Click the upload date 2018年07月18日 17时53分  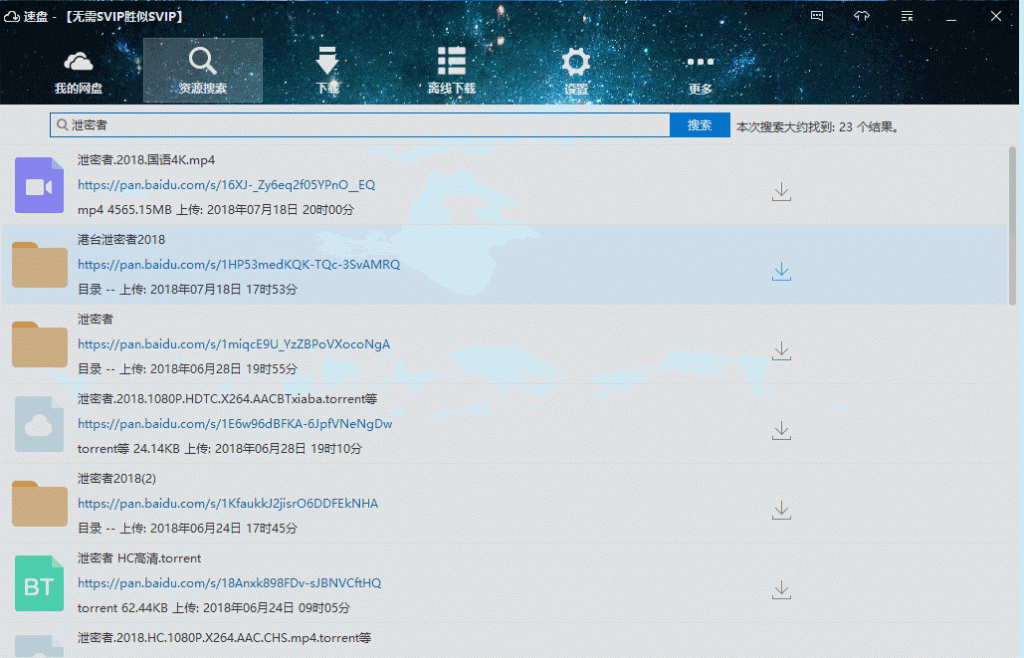click(223, 289)
